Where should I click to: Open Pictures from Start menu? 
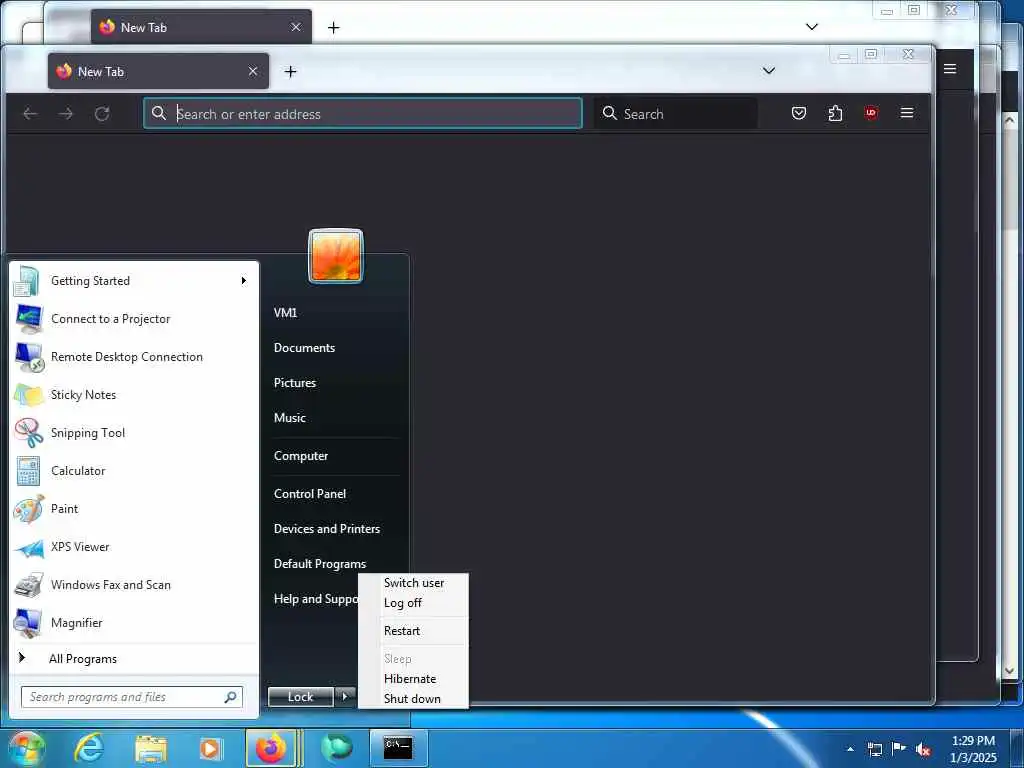295,383
